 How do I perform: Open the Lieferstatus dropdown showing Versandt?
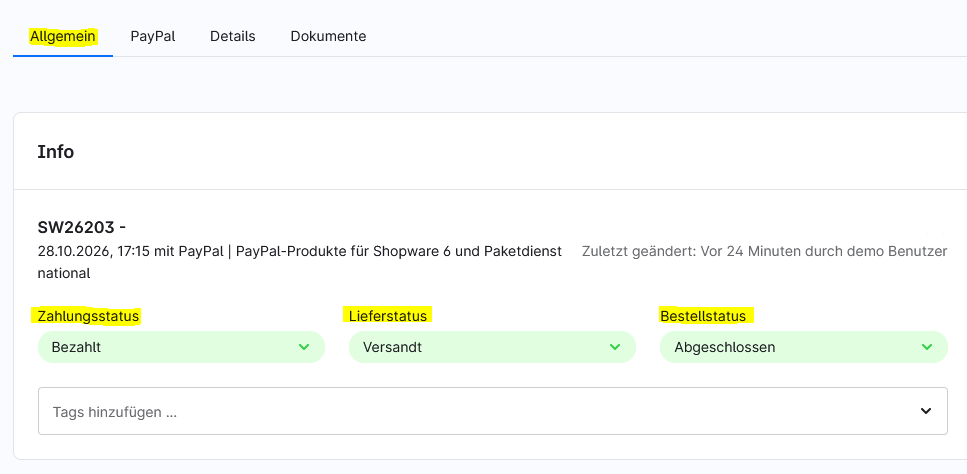tap(492, 347)
